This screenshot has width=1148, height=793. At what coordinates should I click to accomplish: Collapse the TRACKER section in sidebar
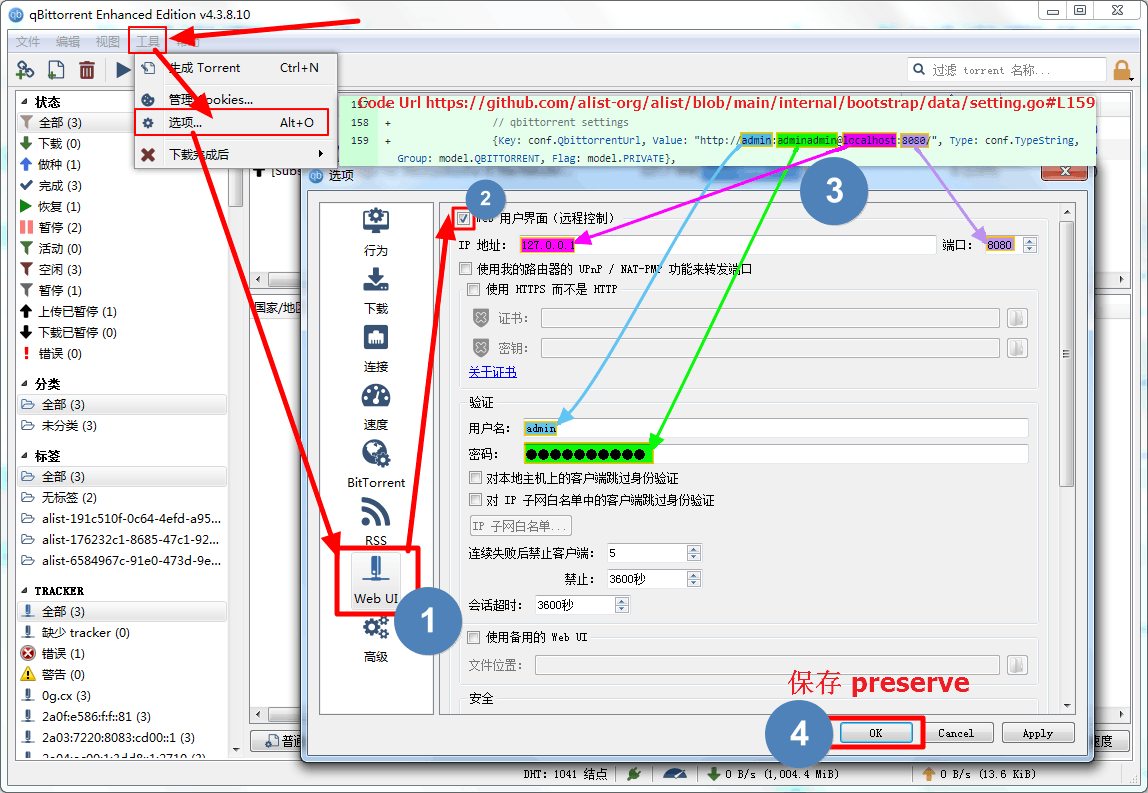(x=25, y=591)
